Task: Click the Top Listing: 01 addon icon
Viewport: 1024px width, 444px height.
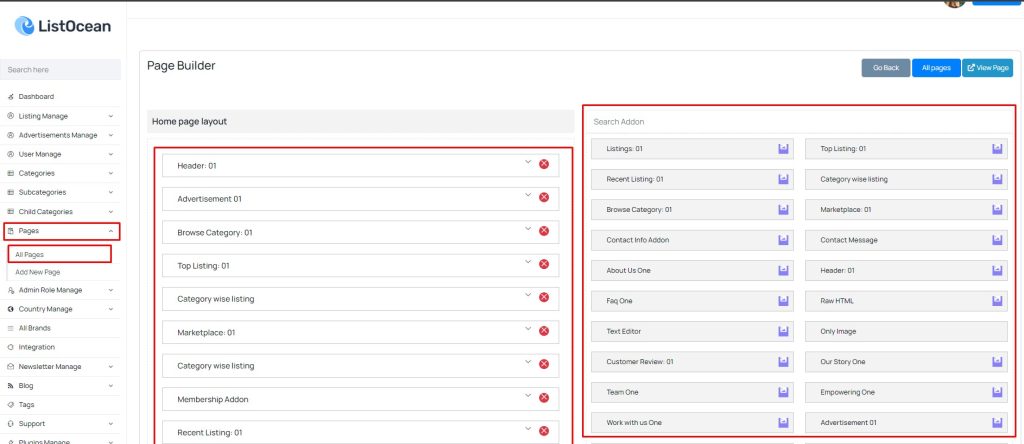Action: (997, 149)
